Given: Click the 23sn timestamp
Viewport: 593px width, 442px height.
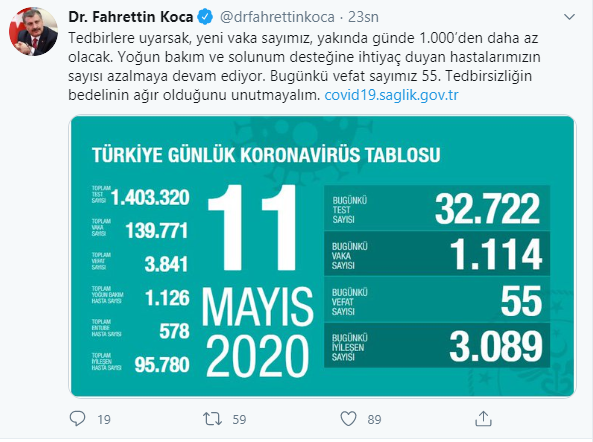Looking at the screenshot, I should click(x=363, y=17).
